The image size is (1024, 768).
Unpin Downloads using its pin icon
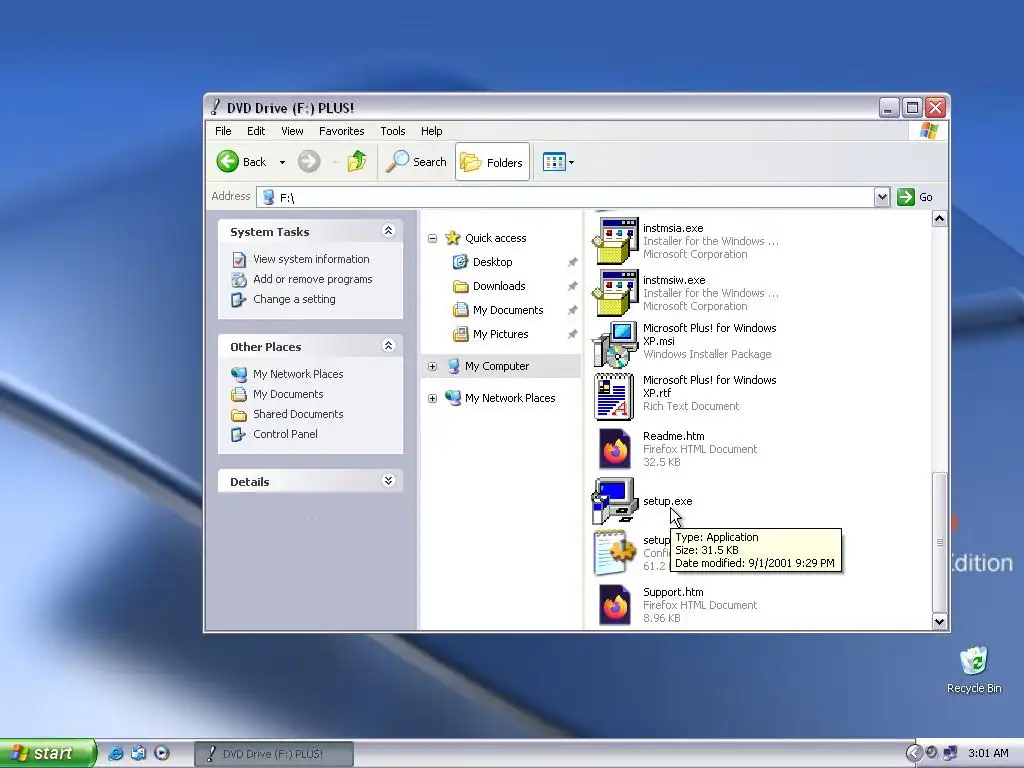coord(572,286)
